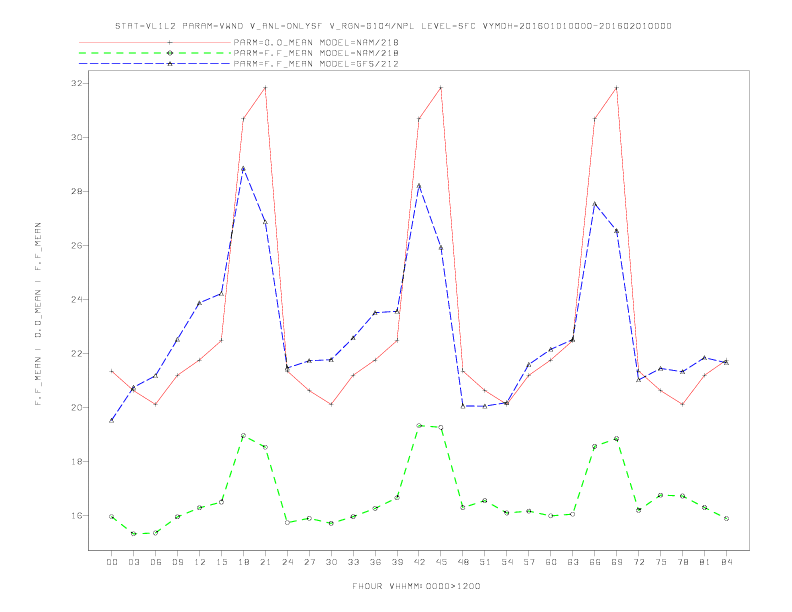Click the red solid line sample in legend
This screenshot has width=792, height=612.
point(155,42)
